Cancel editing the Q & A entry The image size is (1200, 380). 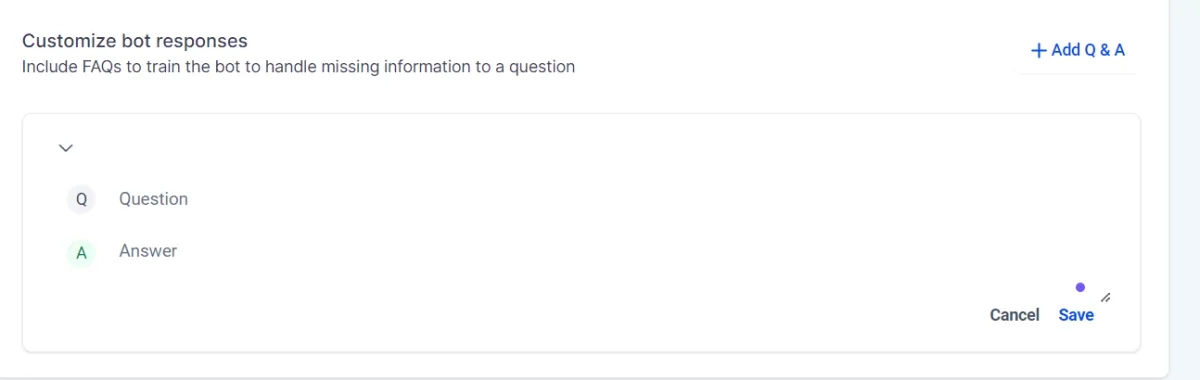tap(1014, 315)
